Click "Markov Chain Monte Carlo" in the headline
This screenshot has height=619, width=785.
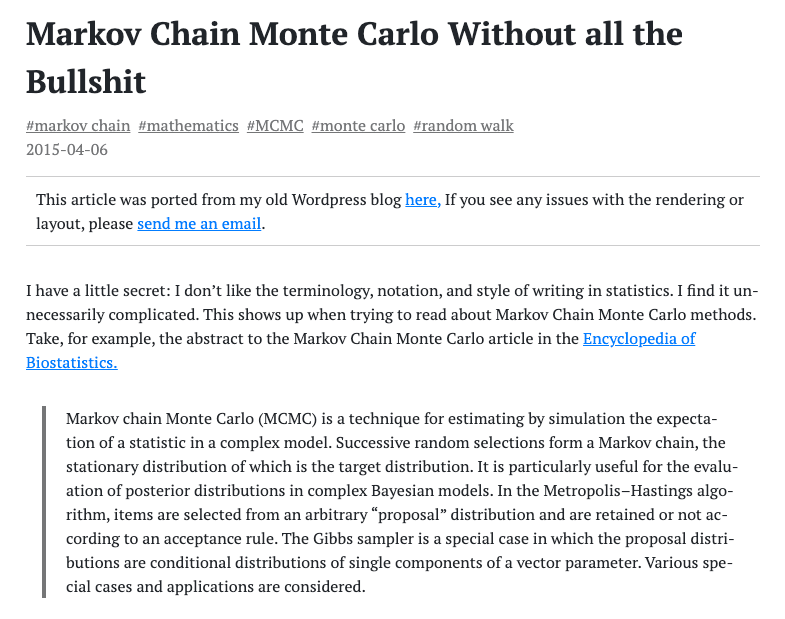tap(231, 34)
